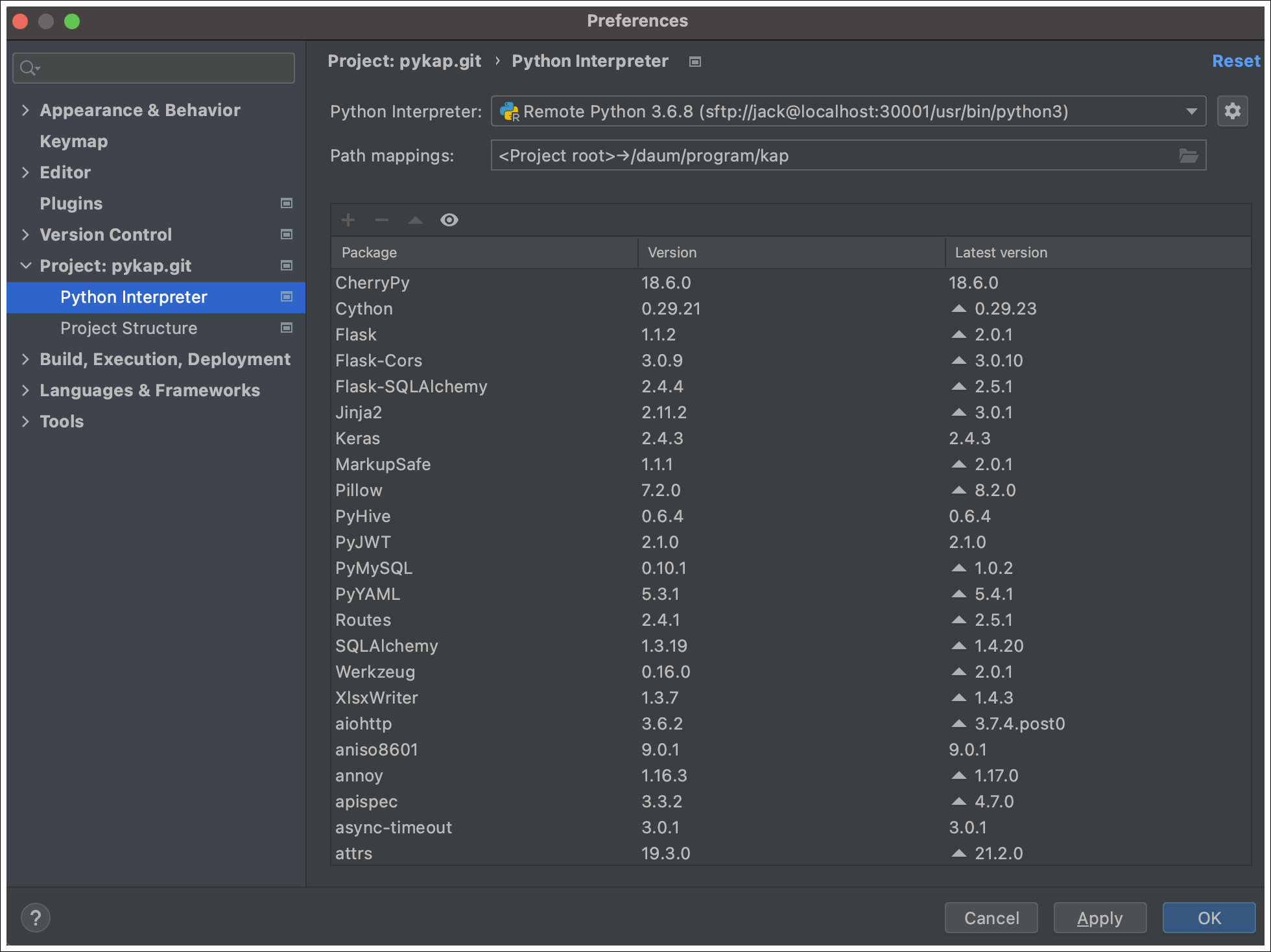Select the PyHive package row

click(x=790, y=516)
